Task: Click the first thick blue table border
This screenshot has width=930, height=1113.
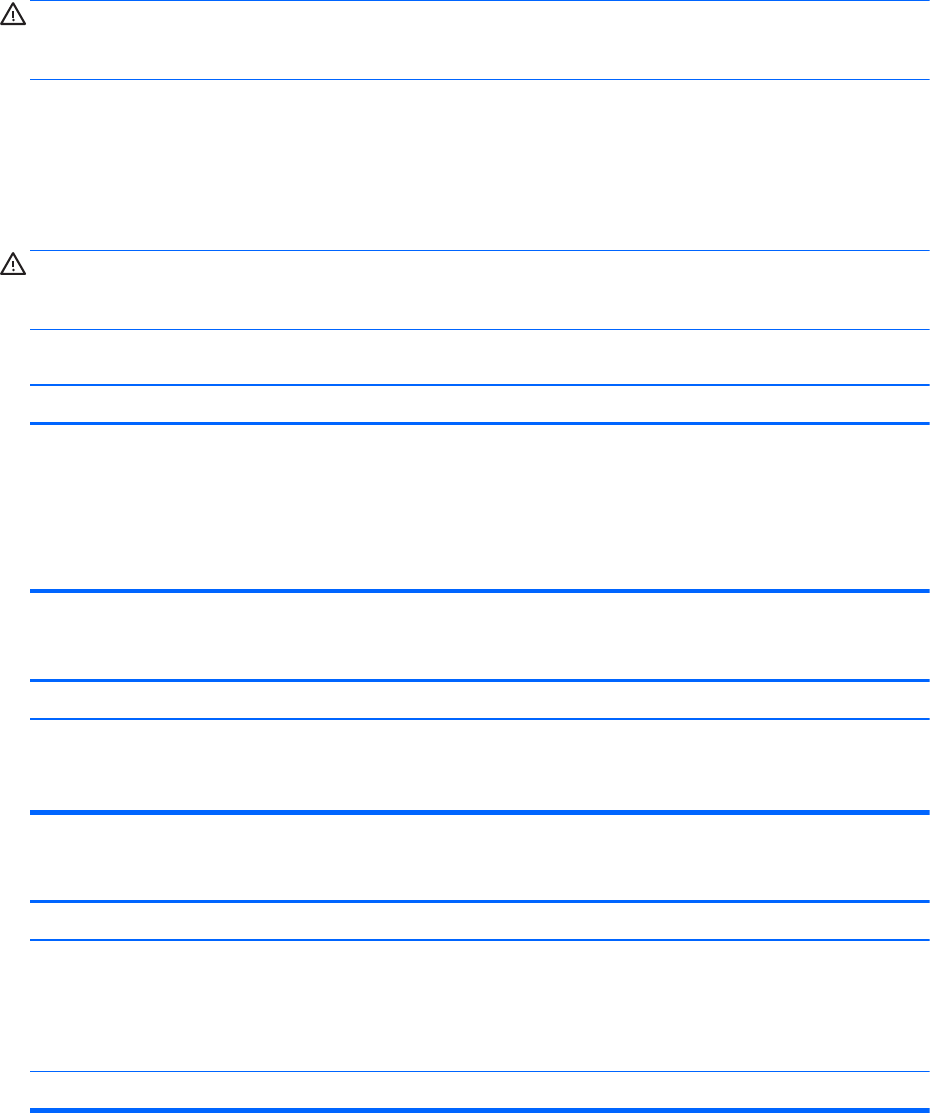Action: tap(479, 424)
